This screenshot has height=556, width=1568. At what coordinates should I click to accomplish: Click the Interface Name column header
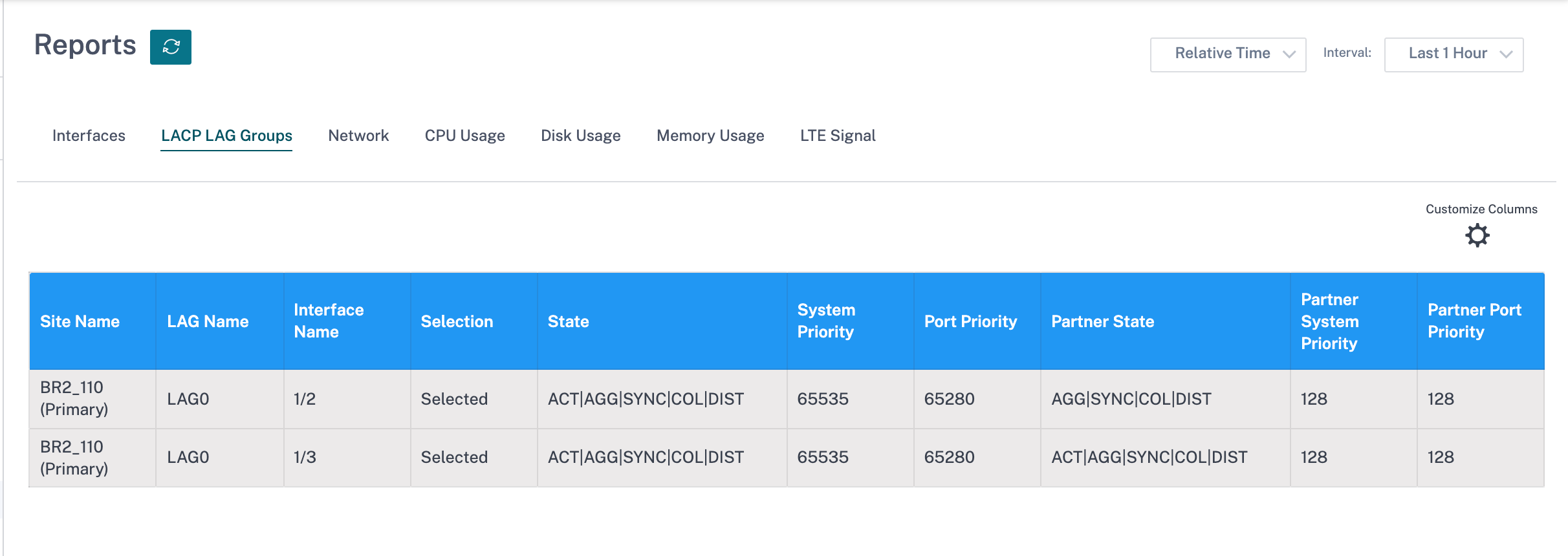pyautogui.click(x=347, y=321)
